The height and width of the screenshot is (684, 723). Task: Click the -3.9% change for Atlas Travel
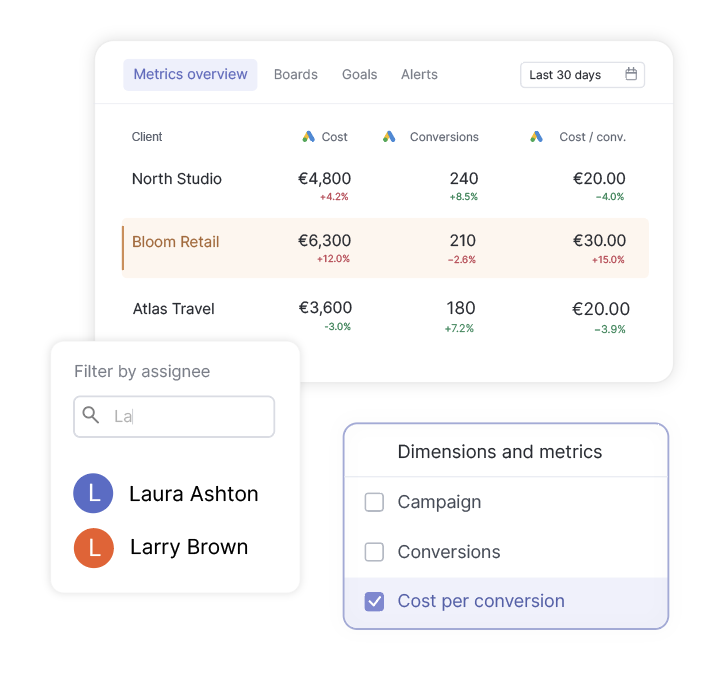tap(610, 329)
